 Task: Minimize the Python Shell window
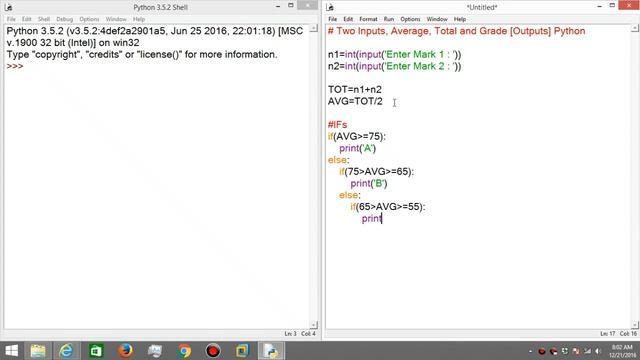(278, 6)
